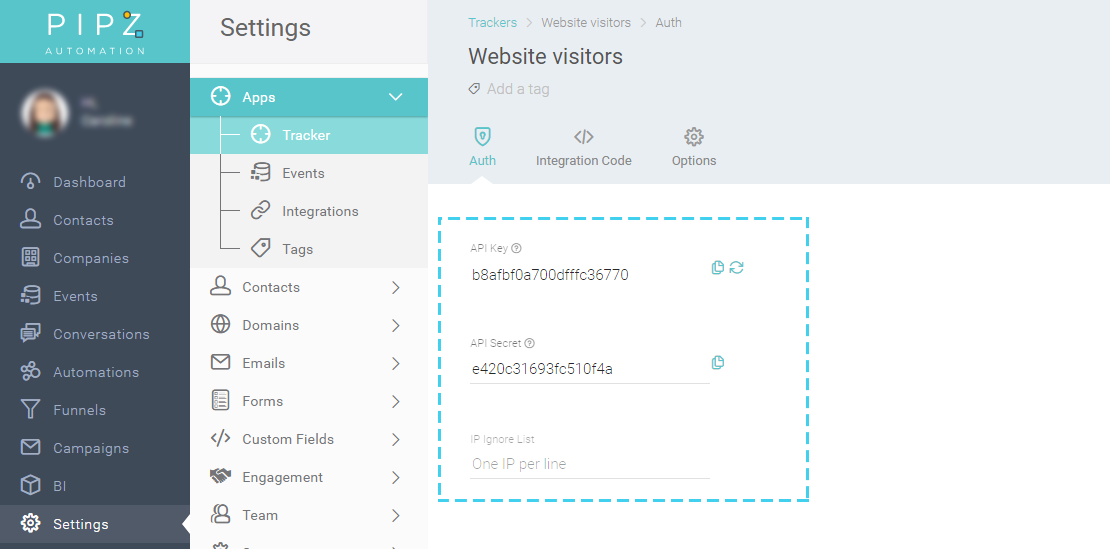Open the user profile avatar
This screenshot has width=1110, height=549.
(x=45, y=113)
